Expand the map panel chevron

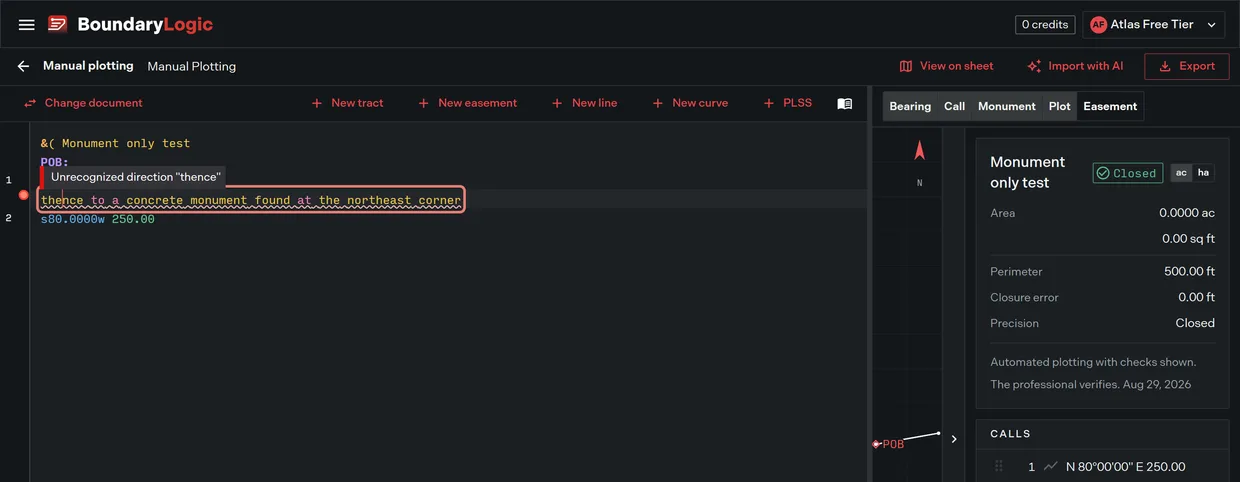click(954, 439)
